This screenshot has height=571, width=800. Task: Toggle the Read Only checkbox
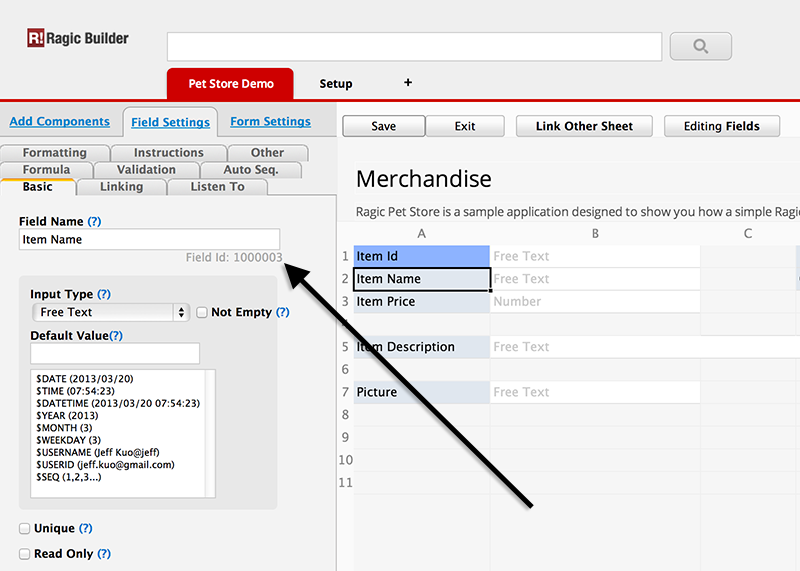[24, 554]
